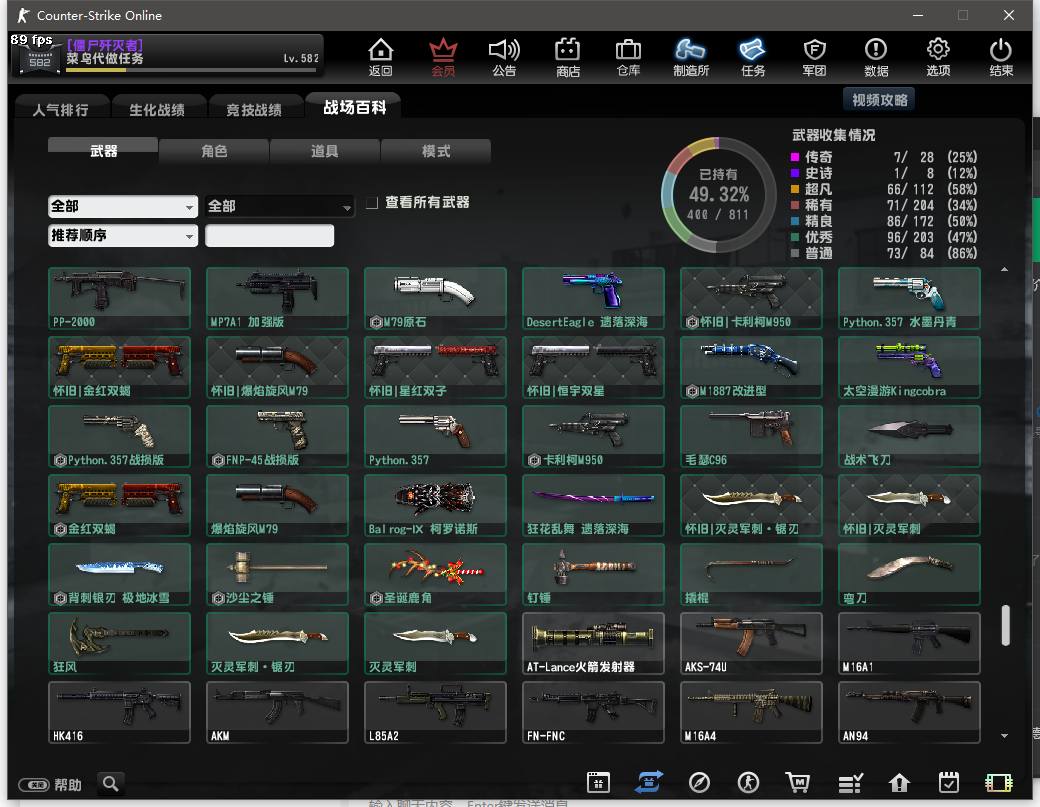
Task: Click the weapon name search input field
Action: [269, 235]
